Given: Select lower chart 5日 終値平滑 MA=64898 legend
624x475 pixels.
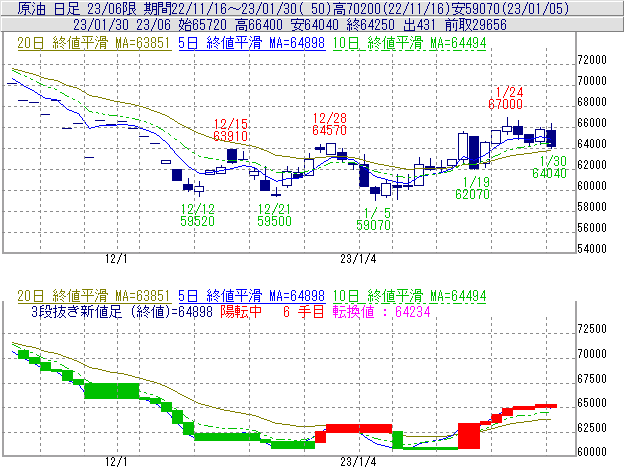Looking at the screenshot, I should [252, 296].
